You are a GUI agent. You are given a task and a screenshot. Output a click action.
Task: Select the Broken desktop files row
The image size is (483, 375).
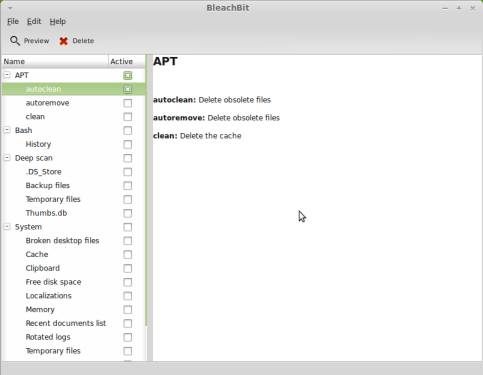[73, 241]
